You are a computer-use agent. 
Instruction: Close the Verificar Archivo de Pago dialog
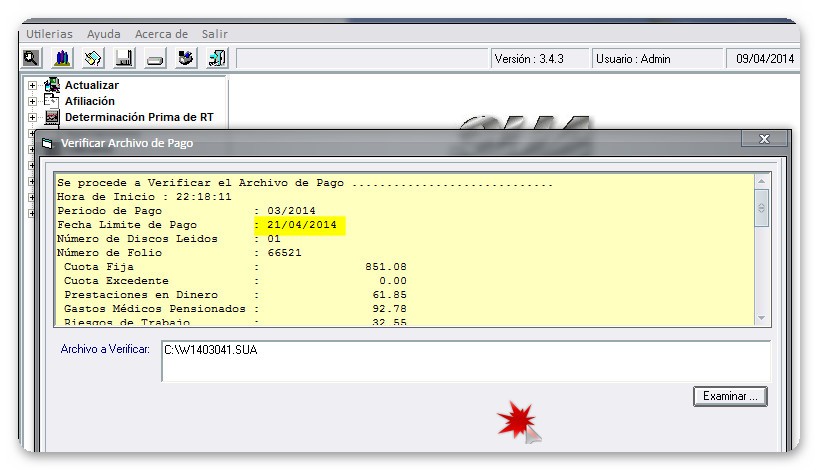click(764, 140)
